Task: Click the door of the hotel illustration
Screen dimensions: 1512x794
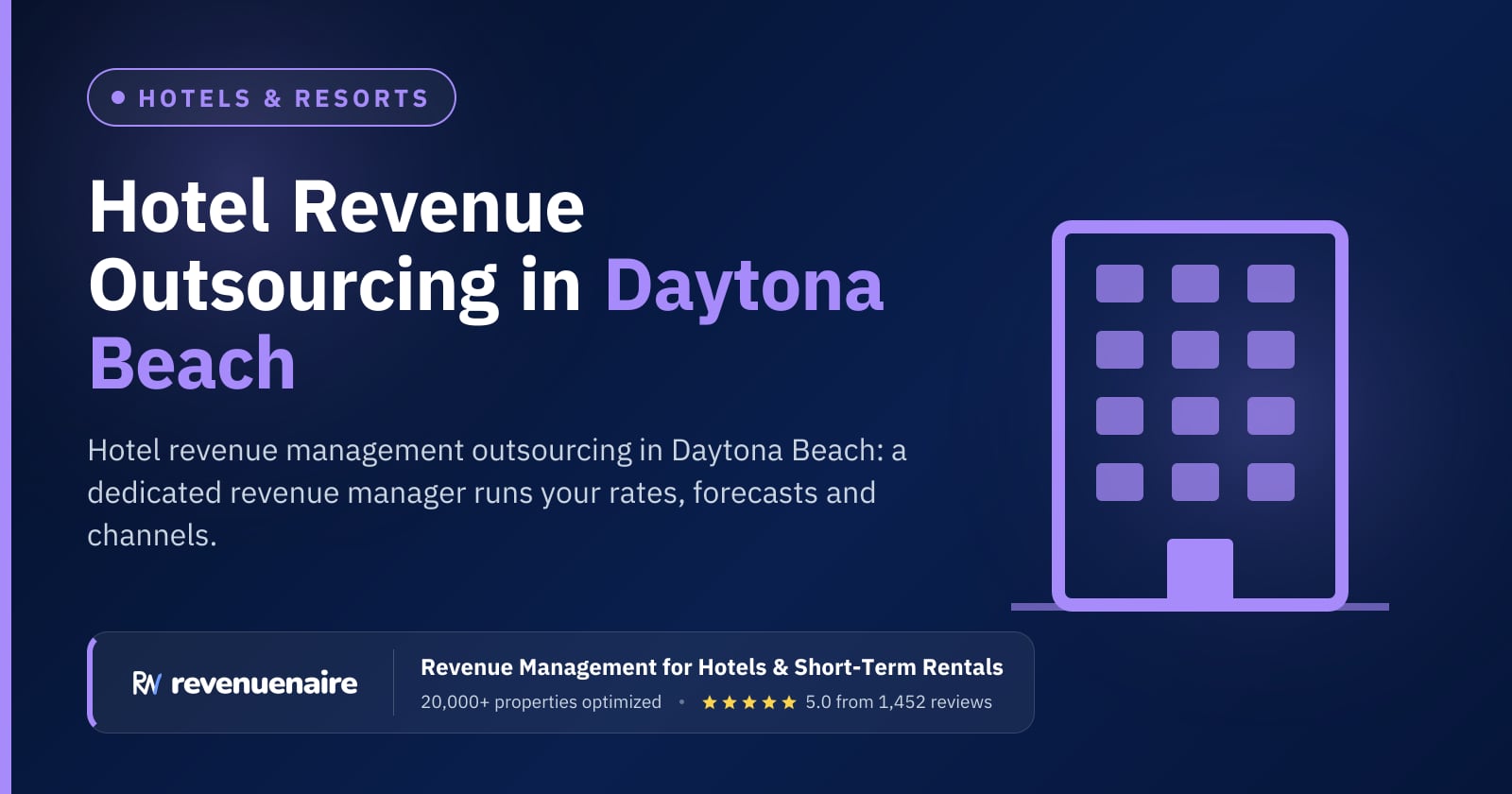Action: tap(1200, 570)
